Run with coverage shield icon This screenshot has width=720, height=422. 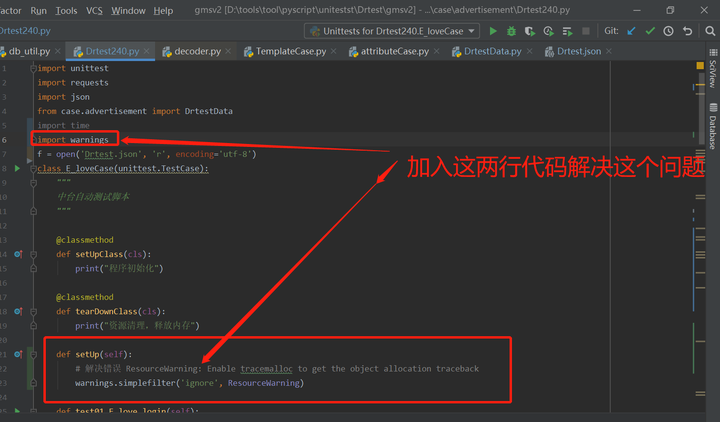click(x=529, y=31)
